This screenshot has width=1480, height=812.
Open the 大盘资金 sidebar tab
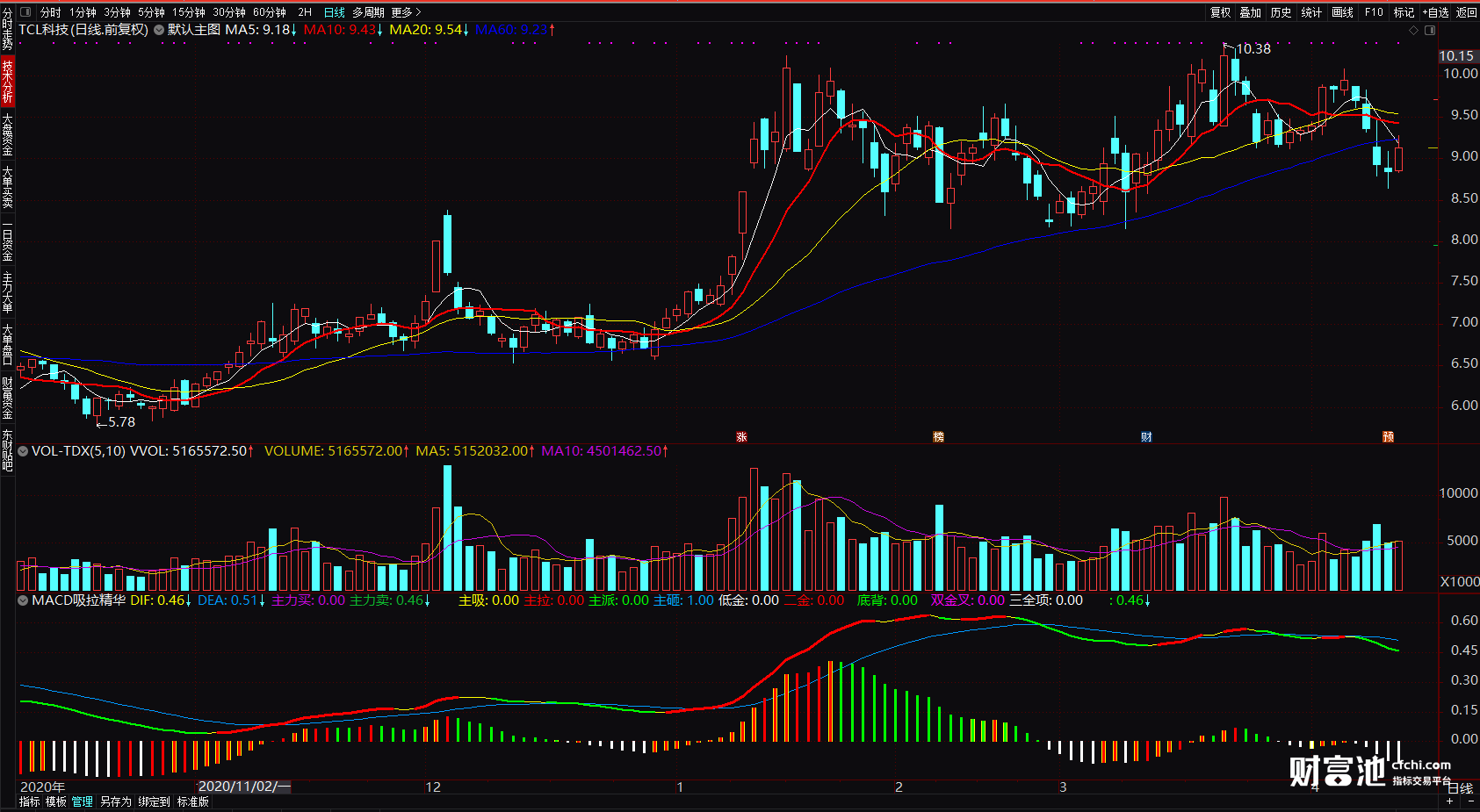[x=7, y=133]
